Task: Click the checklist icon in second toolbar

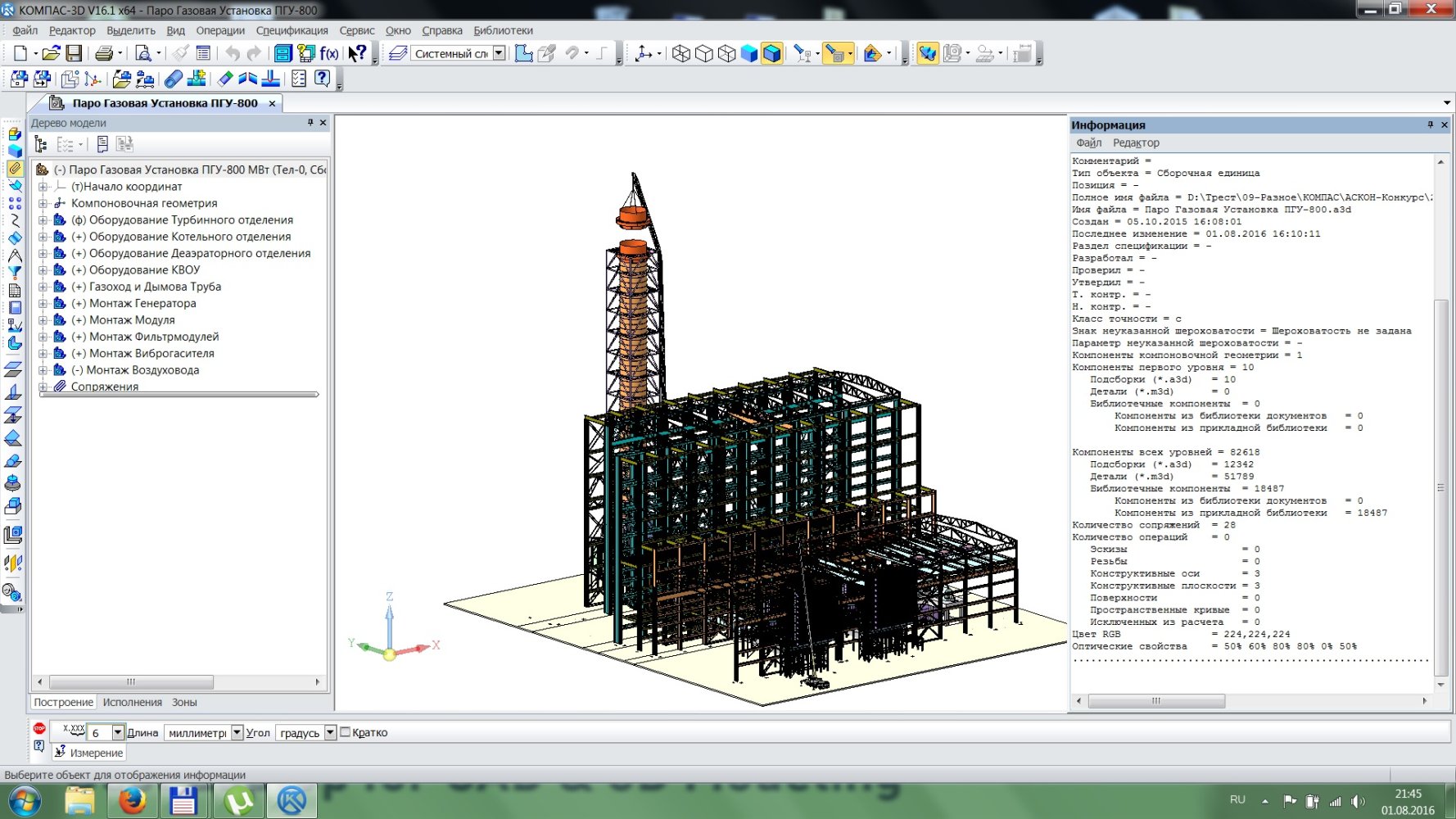Action: pos(299,79)
